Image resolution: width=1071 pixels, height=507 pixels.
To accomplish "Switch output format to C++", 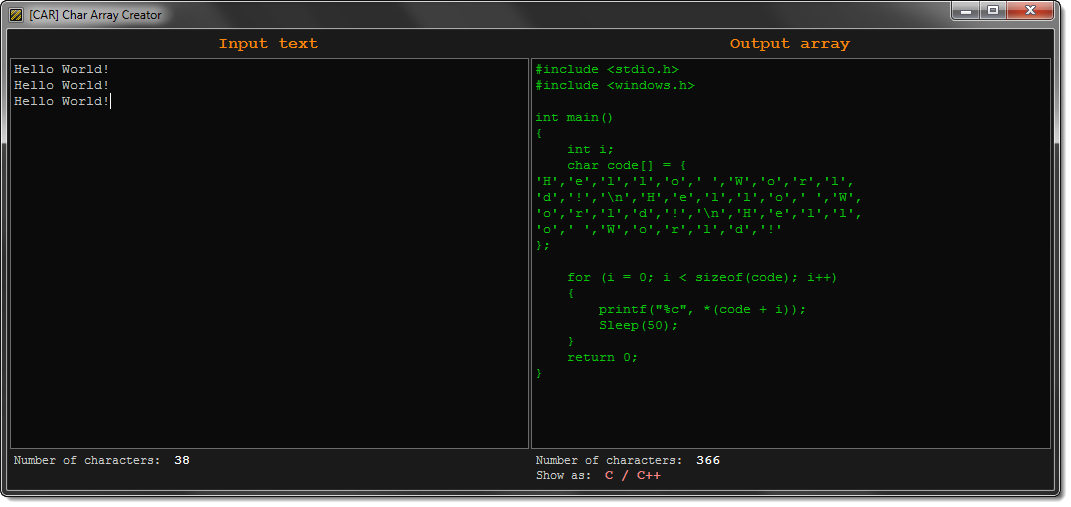I will click(x=648, y=476).
